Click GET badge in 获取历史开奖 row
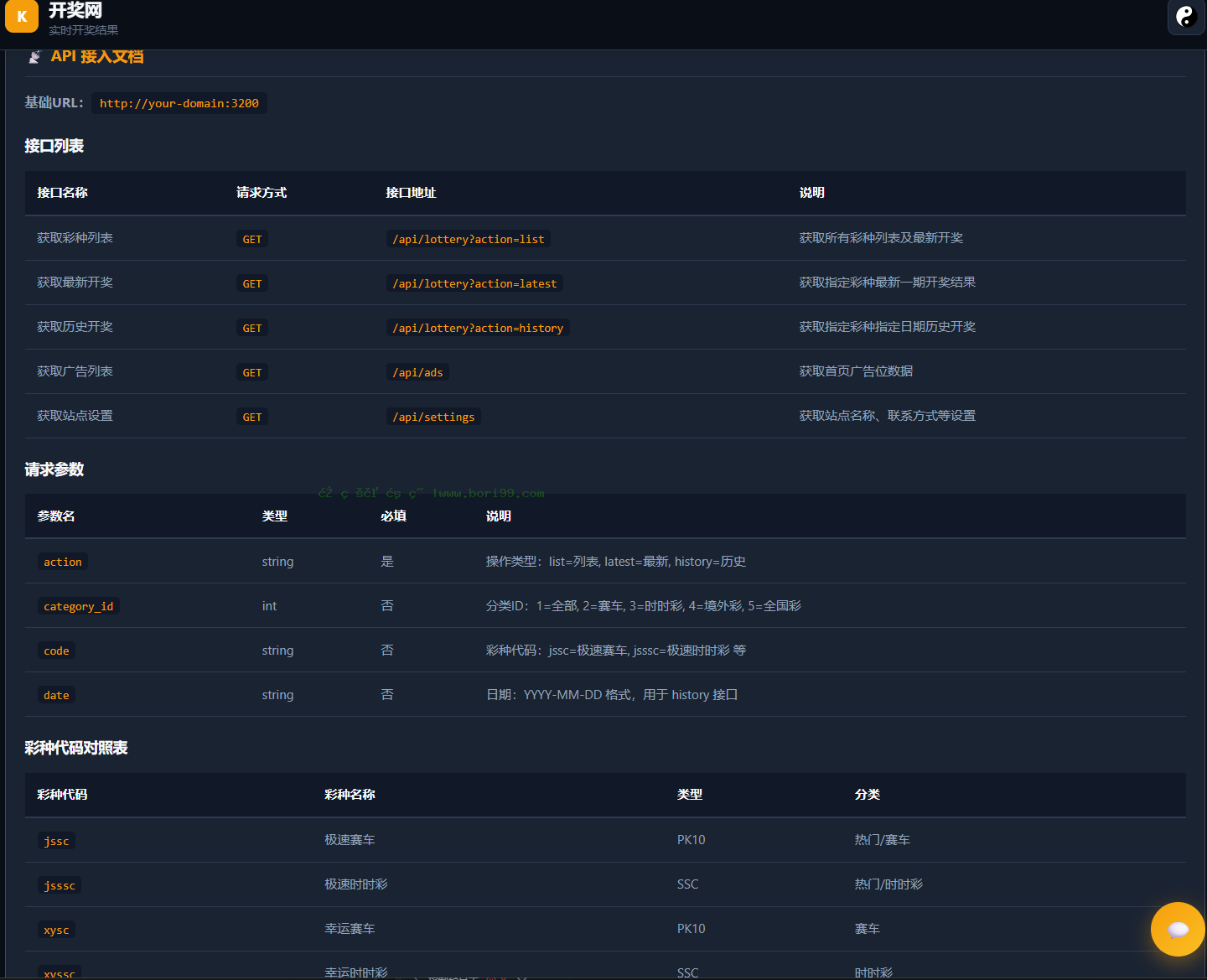 (x=252, y=328)
